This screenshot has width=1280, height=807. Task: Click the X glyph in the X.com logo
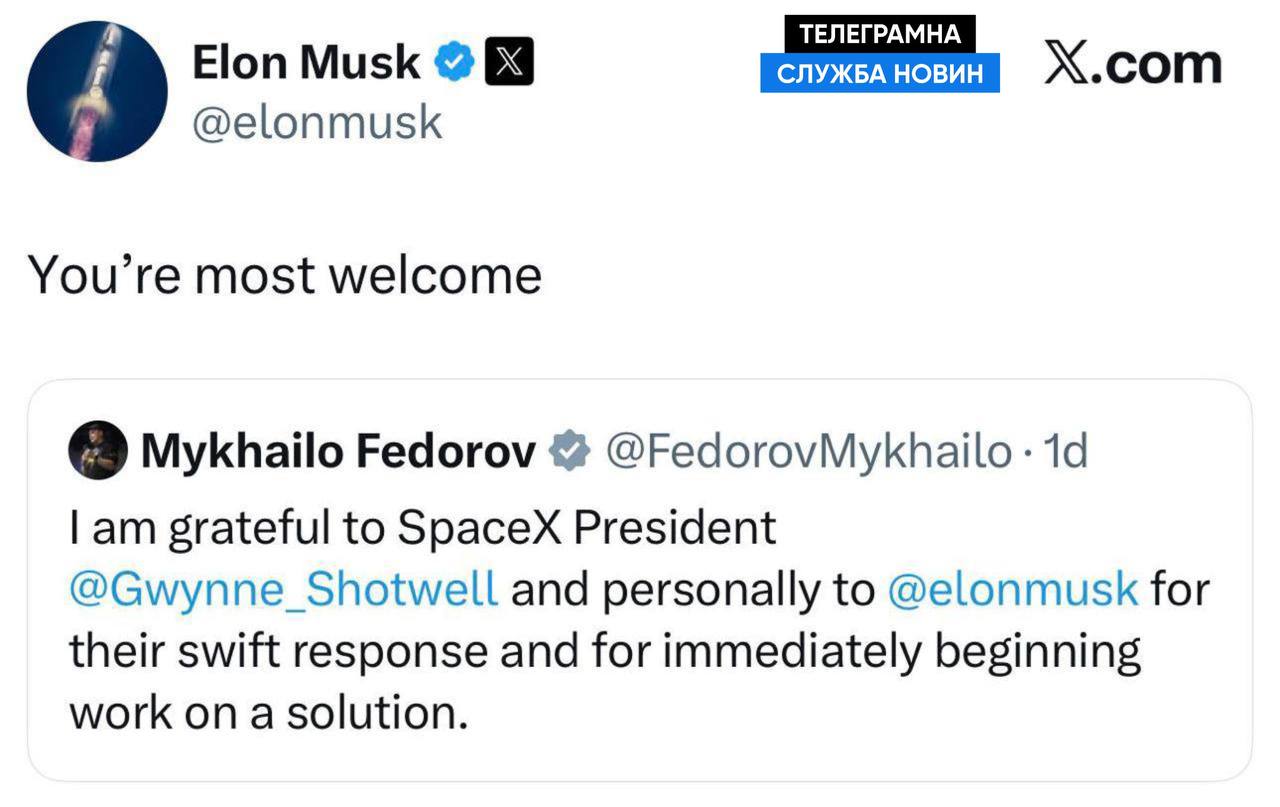click(x=1067, y=64)
